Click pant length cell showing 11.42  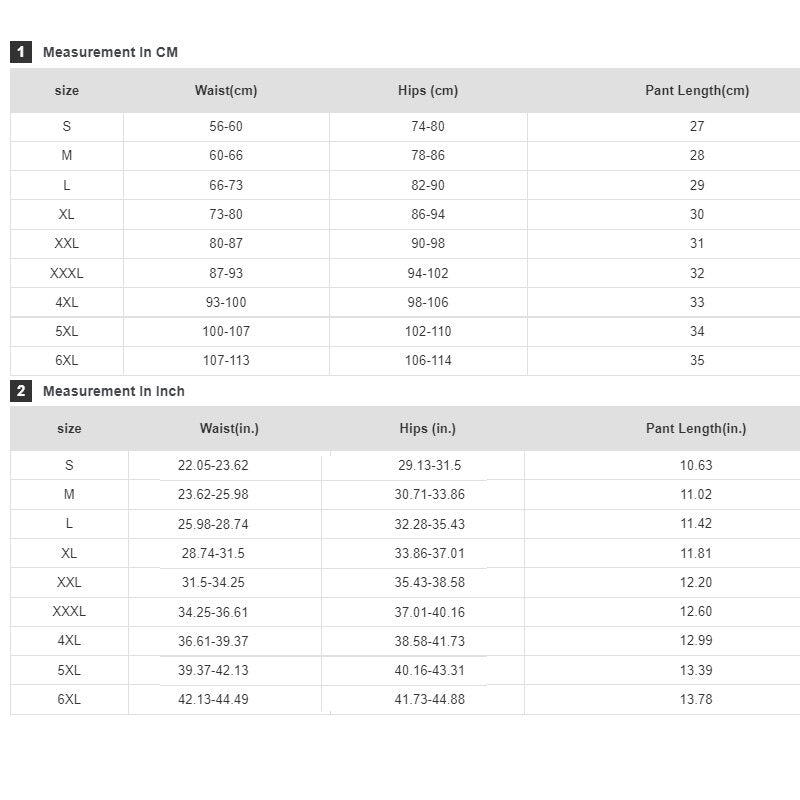696,523
